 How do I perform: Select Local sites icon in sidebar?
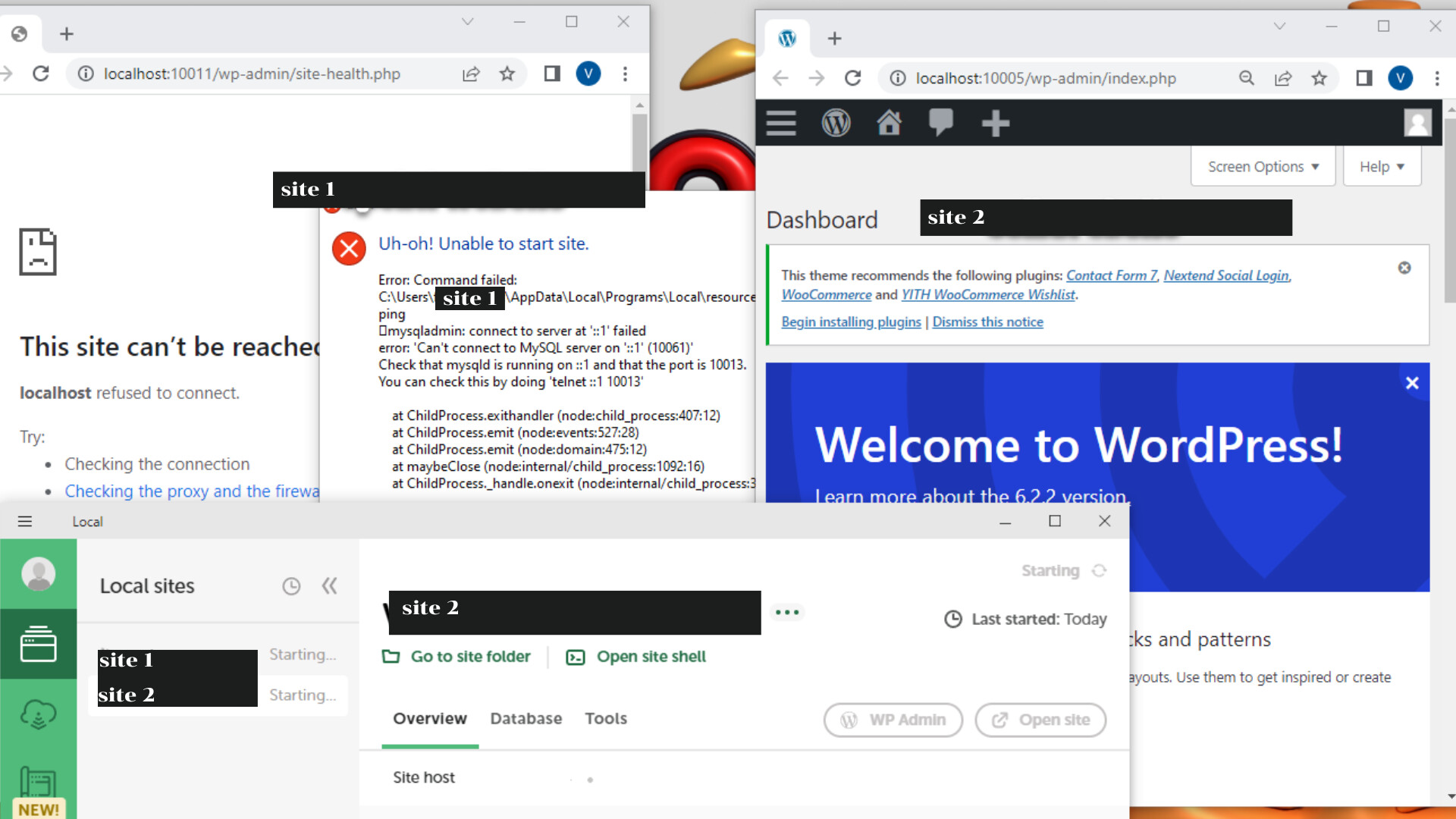click(x=39, y=644)
